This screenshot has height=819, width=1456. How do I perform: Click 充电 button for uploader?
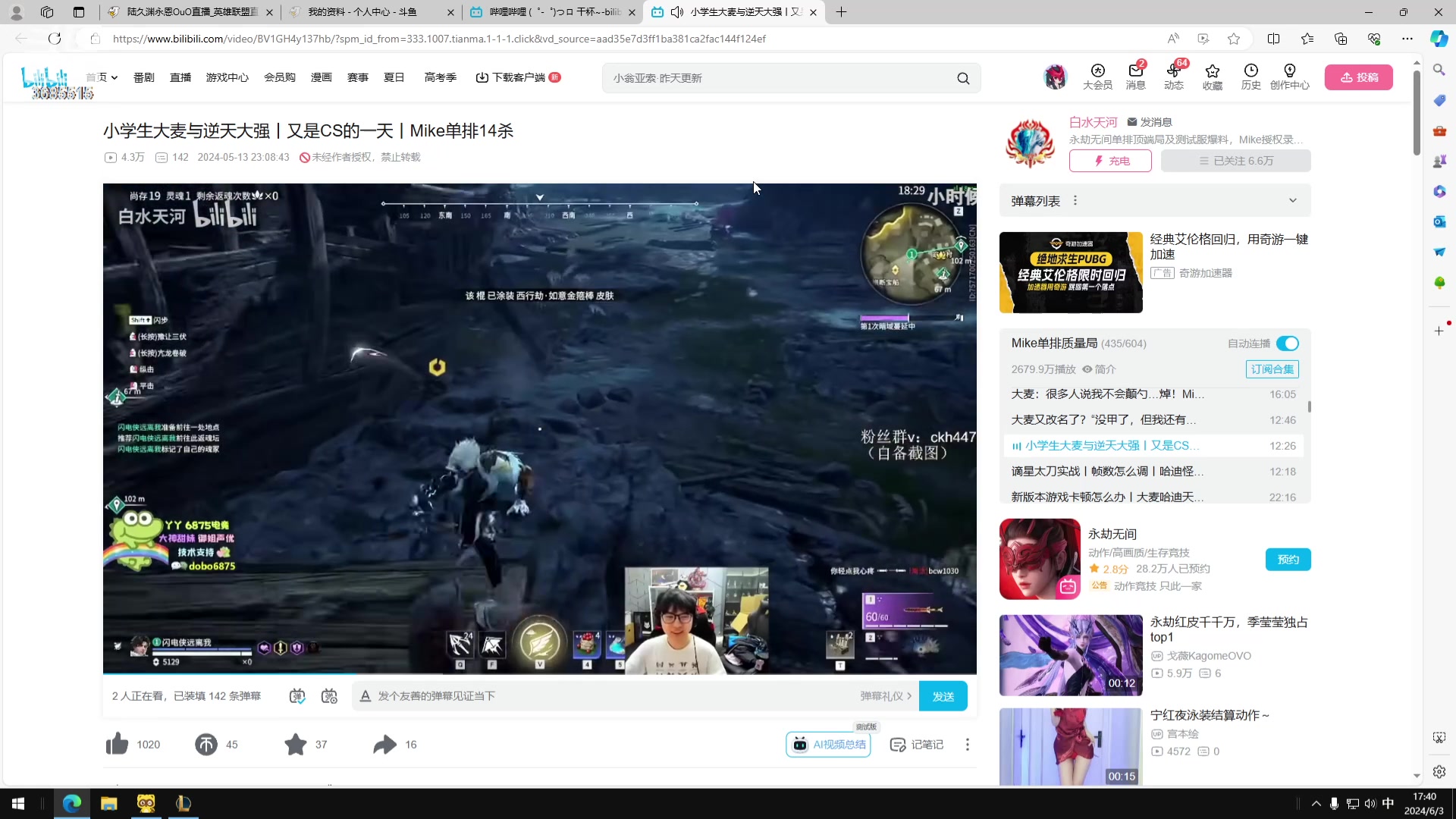(x=1110, y=161)
